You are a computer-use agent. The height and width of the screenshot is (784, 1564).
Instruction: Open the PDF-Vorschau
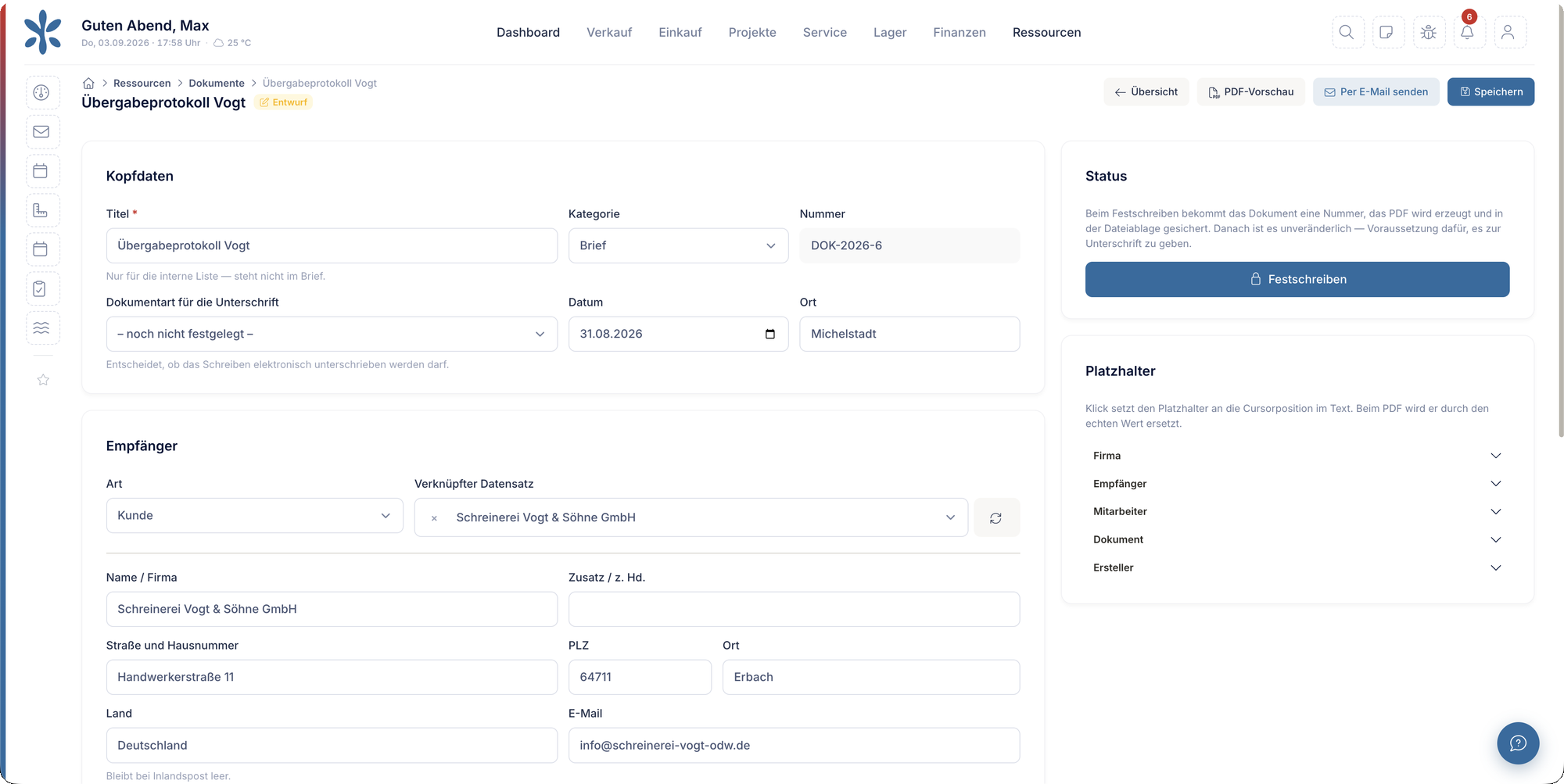point(1250,91)
